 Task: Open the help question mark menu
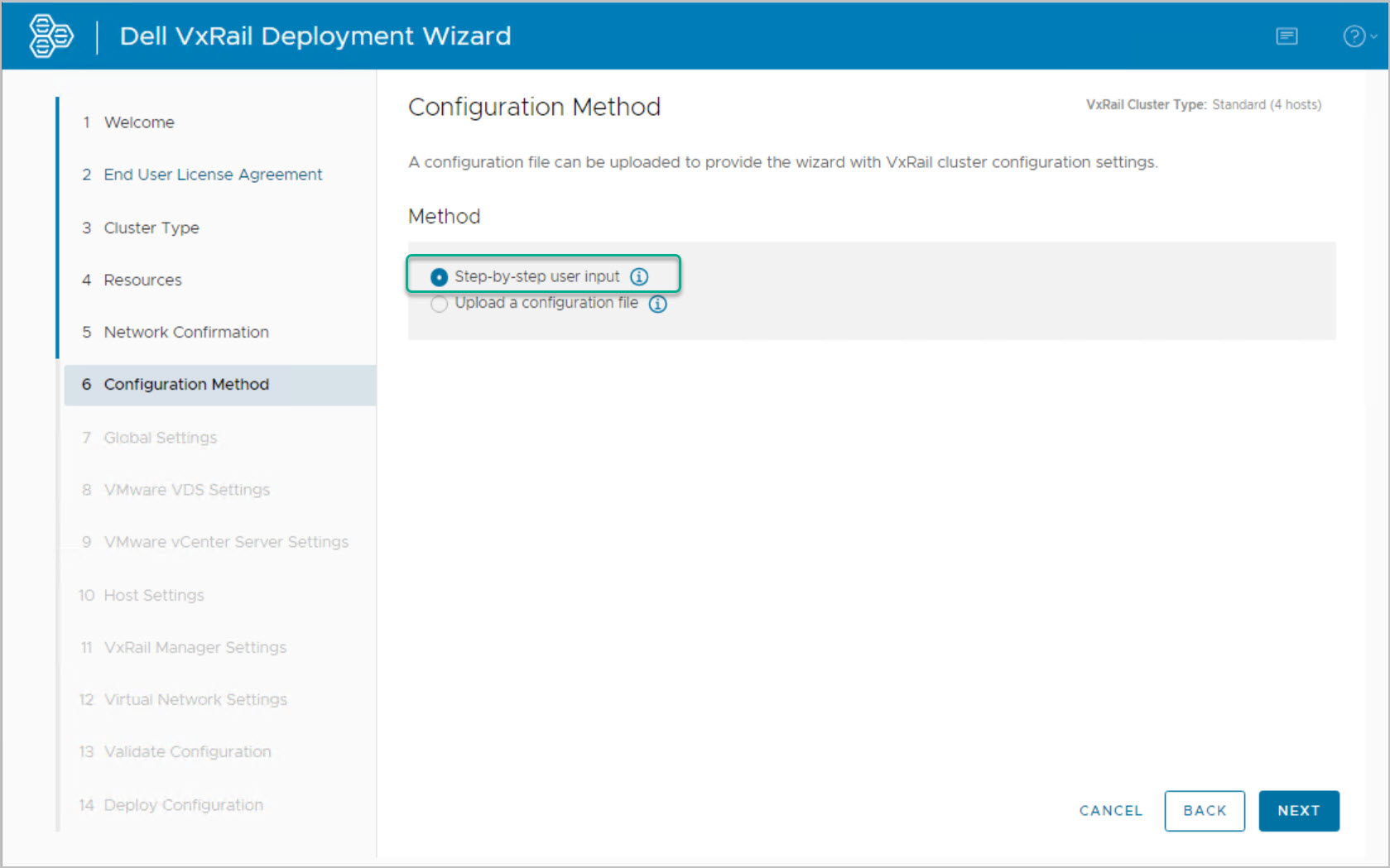[1358, 36]
